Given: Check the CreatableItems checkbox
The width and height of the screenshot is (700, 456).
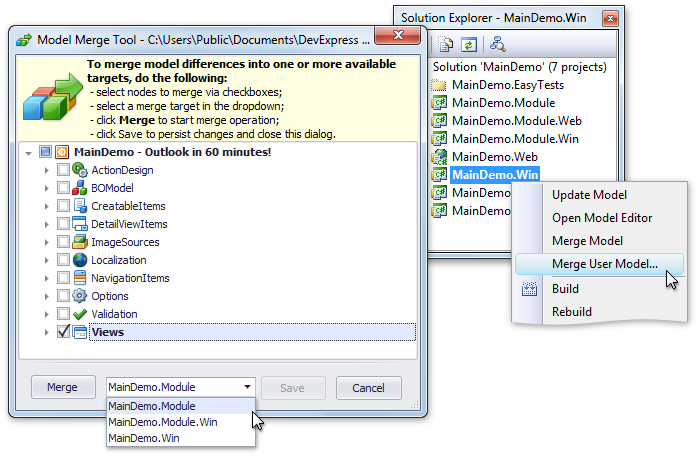Looking at the screenshot, I should click(63, 205).
